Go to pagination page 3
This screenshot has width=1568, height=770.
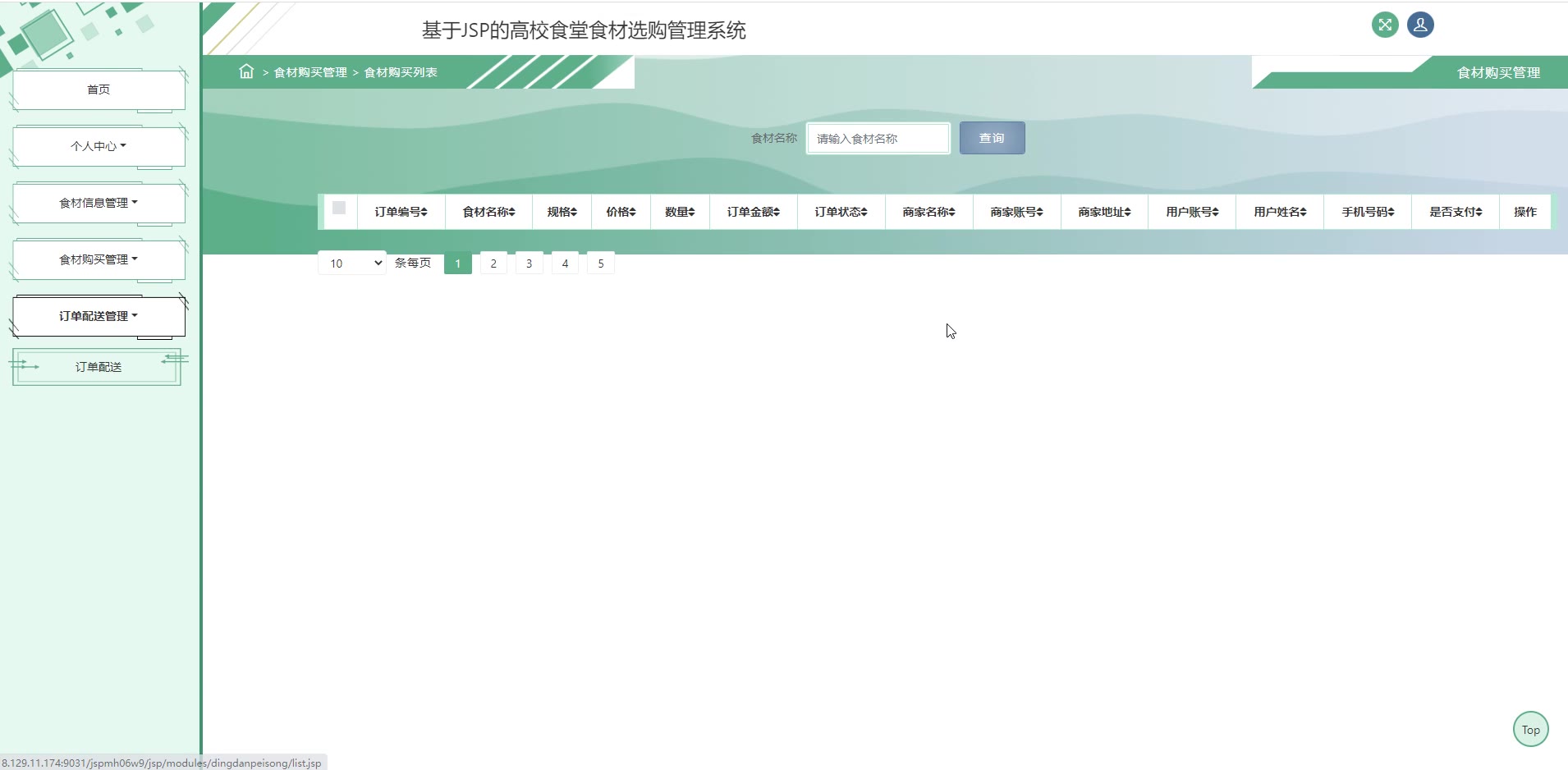(x=530, y=263)
